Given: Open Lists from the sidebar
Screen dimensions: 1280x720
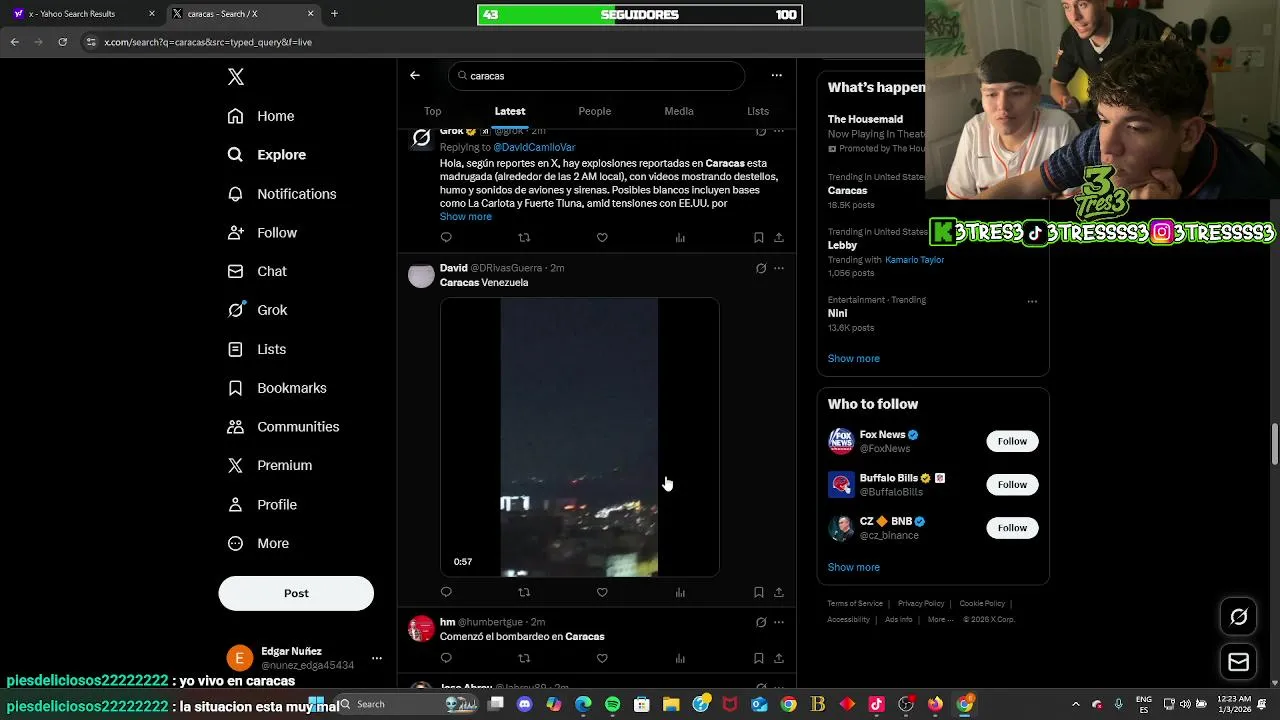Looking at the screenshot, I should point(257,349).
